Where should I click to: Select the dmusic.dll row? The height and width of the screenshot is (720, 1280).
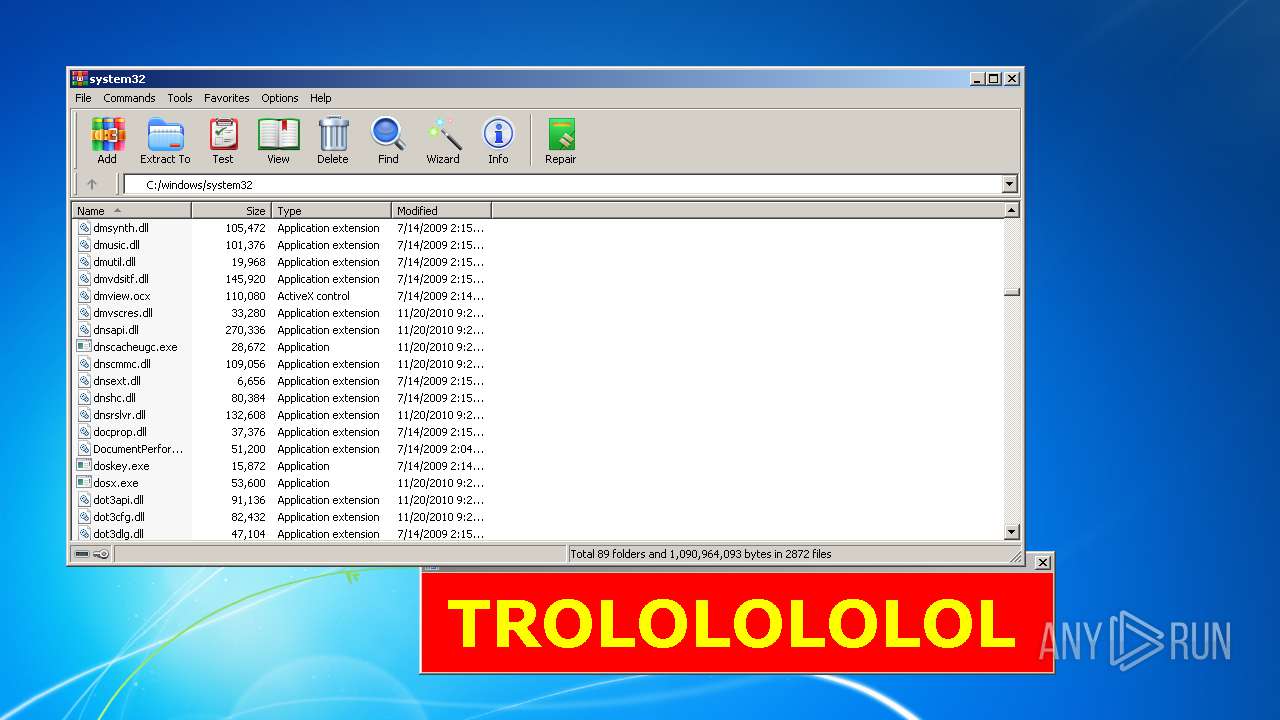[280, 245]
